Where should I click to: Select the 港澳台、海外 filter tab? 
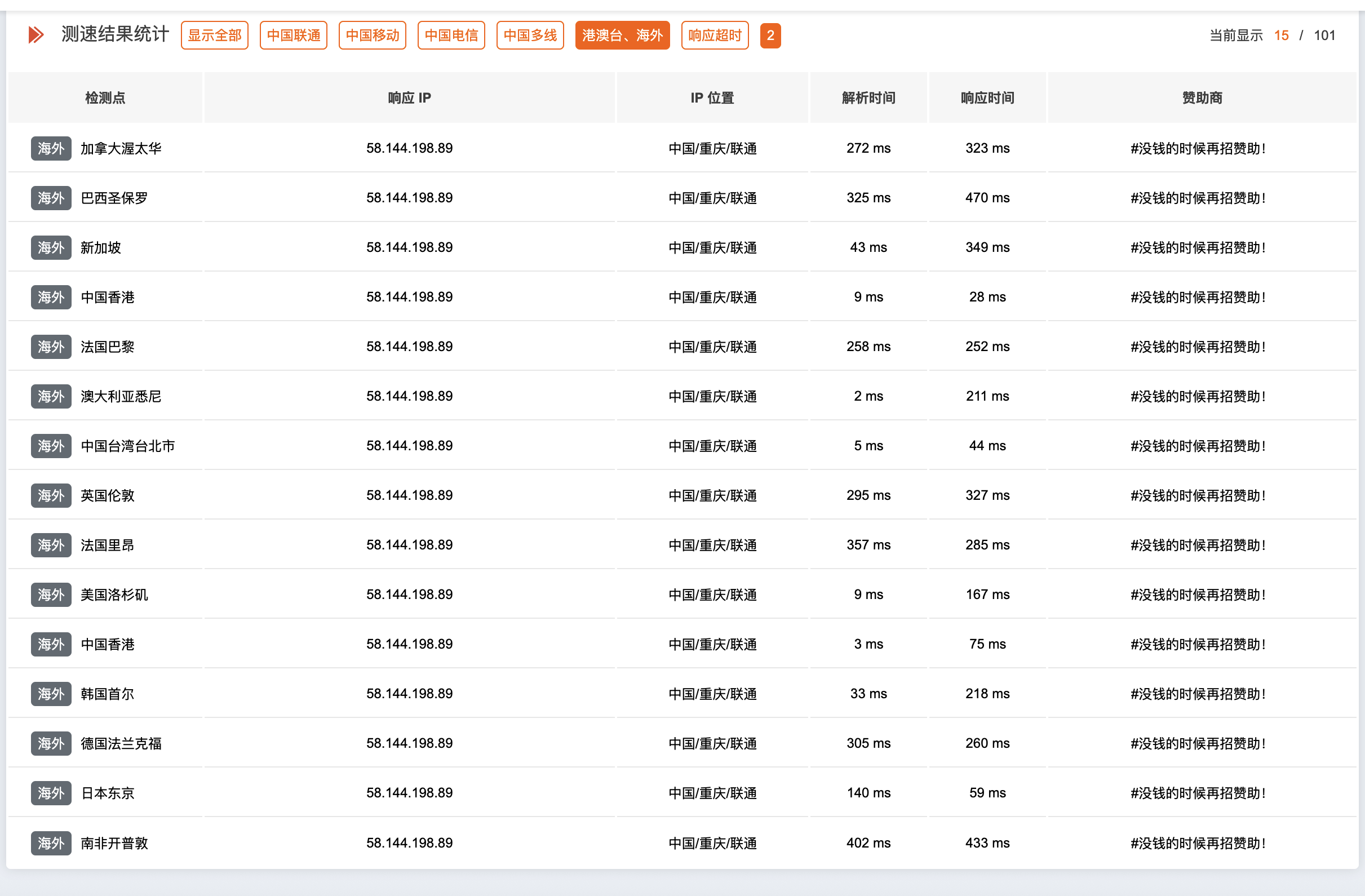(623, 36)
